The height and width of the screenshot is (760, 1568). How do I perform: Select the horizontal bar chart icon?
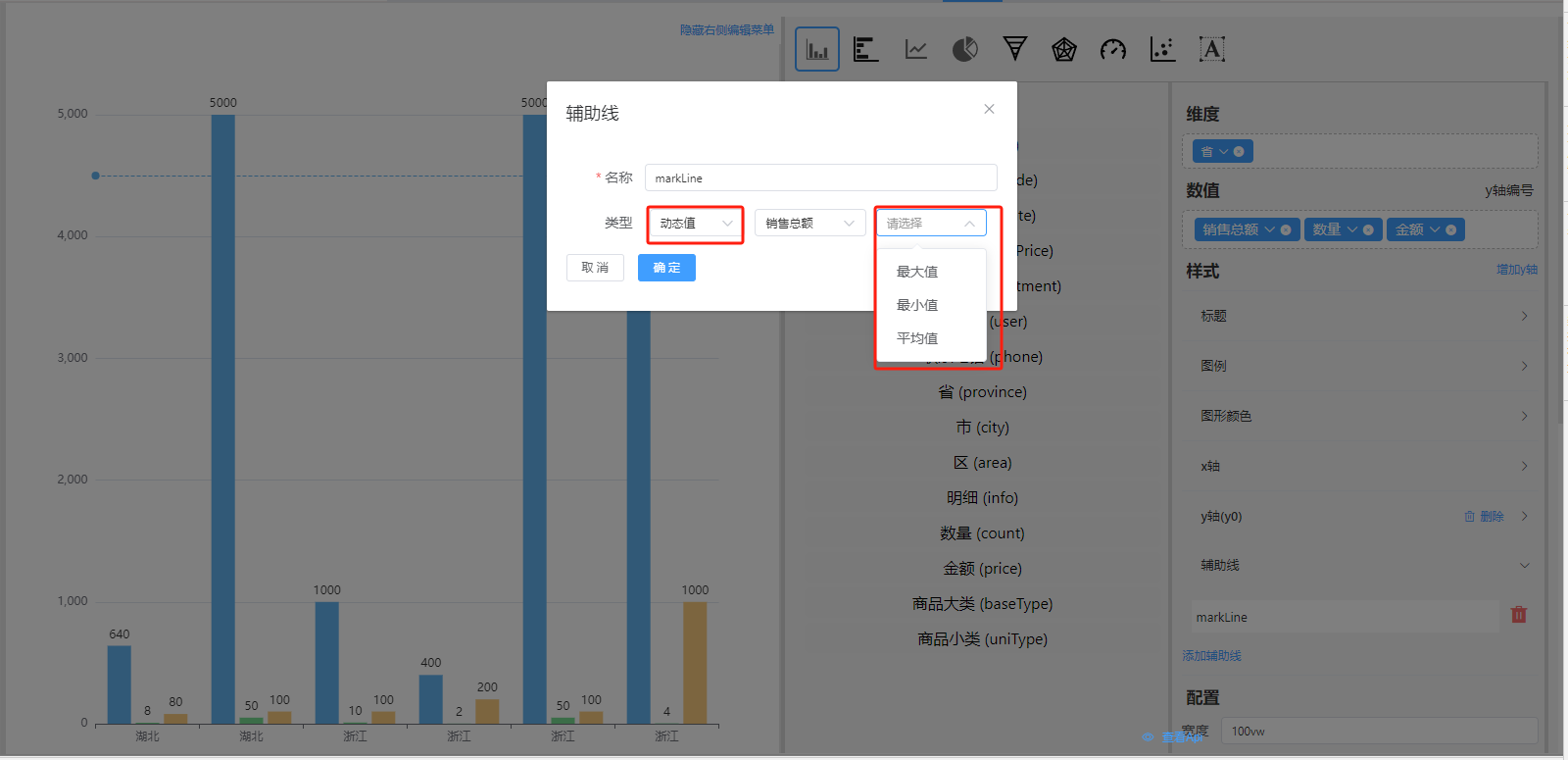866,49
